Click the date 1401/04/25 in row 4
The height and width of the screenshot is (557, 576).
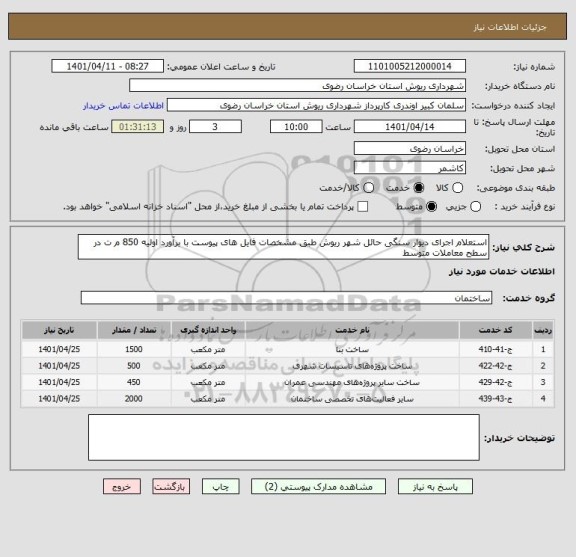59,399
